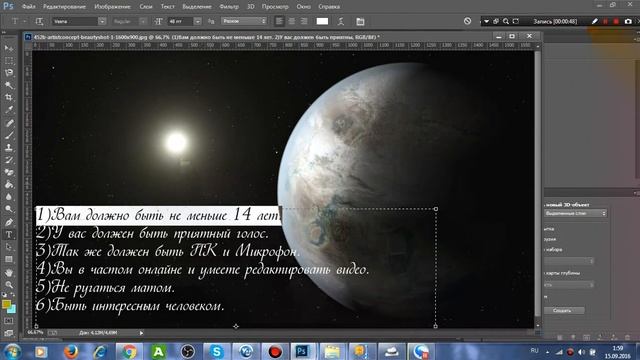Viewport: 640px width, 360px height.
Task: Open the 3D source dropdown in panel
Action: [x=575, y=213]
